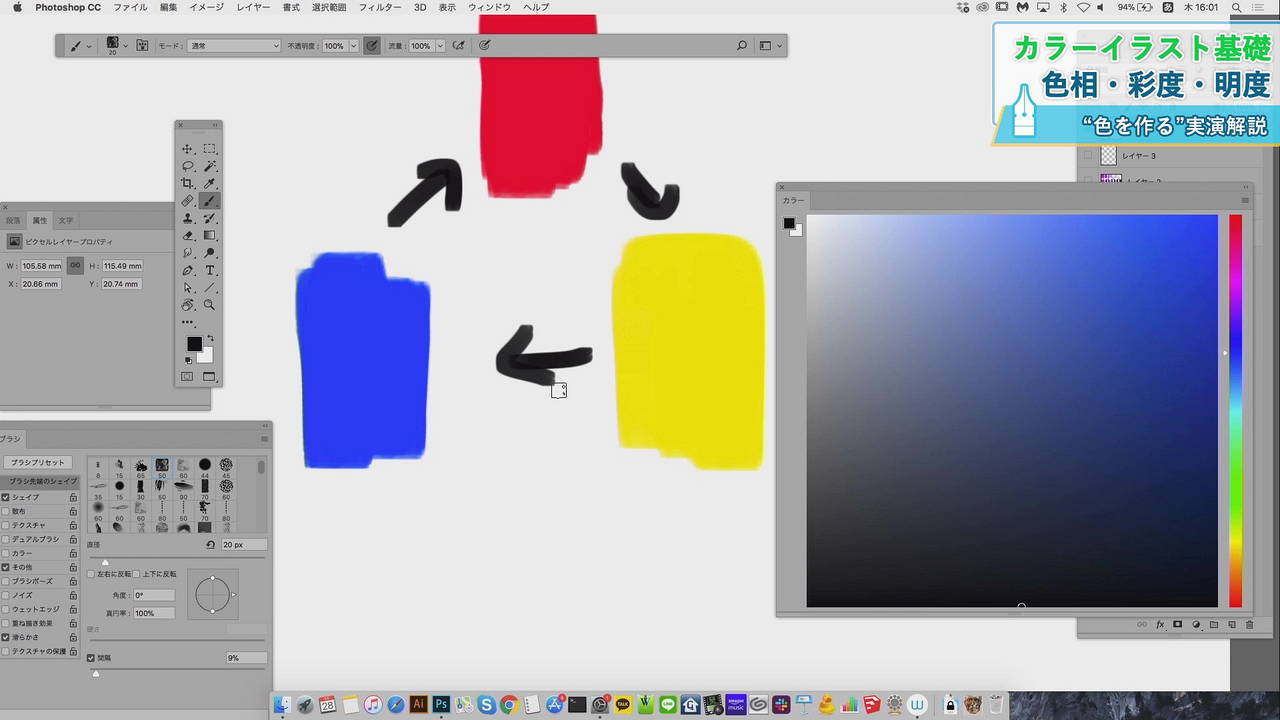Select the Zoom magnifier tool

209,305
